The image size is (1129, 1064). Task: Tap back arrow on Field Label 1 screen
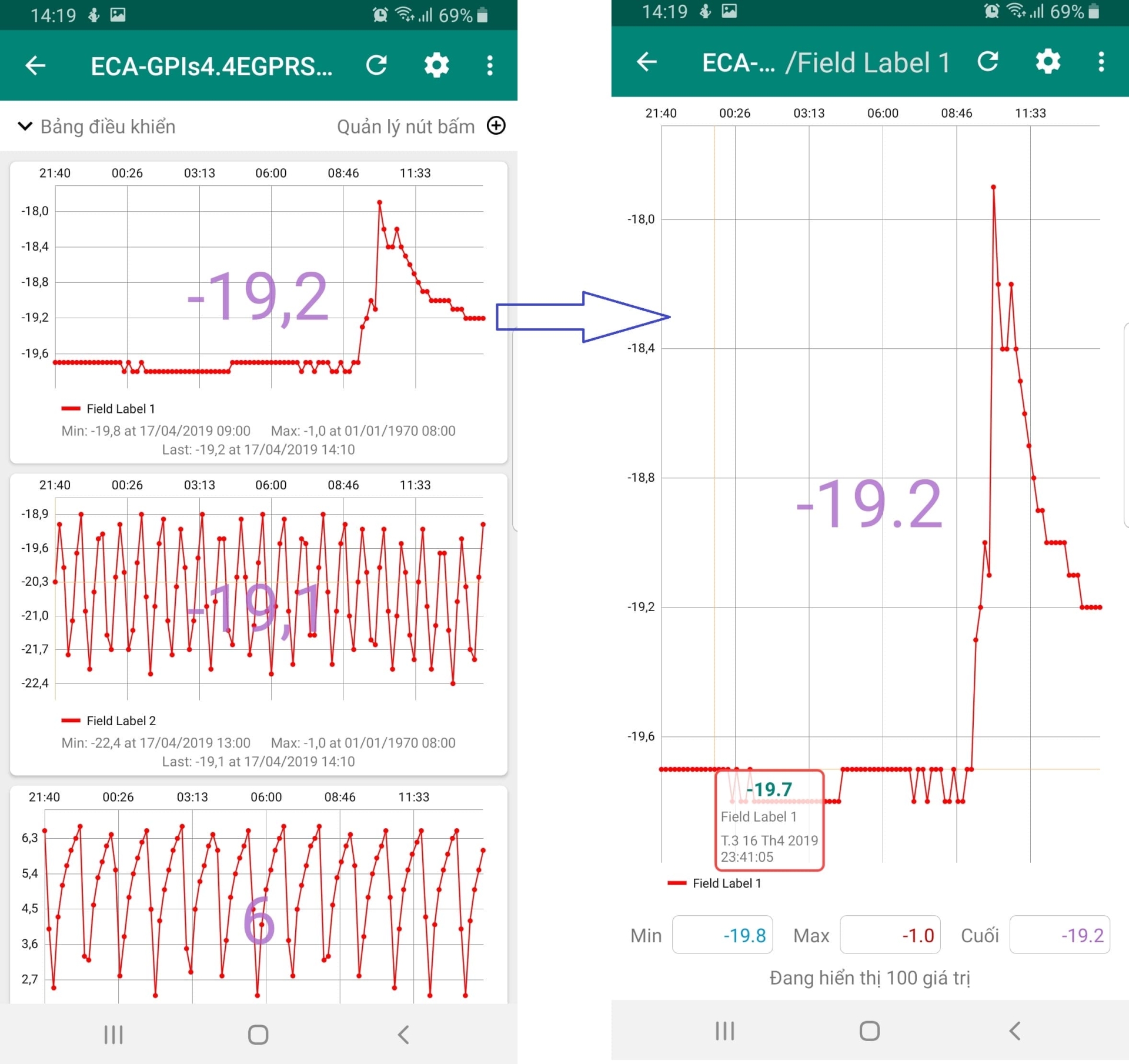click(647, 62)
